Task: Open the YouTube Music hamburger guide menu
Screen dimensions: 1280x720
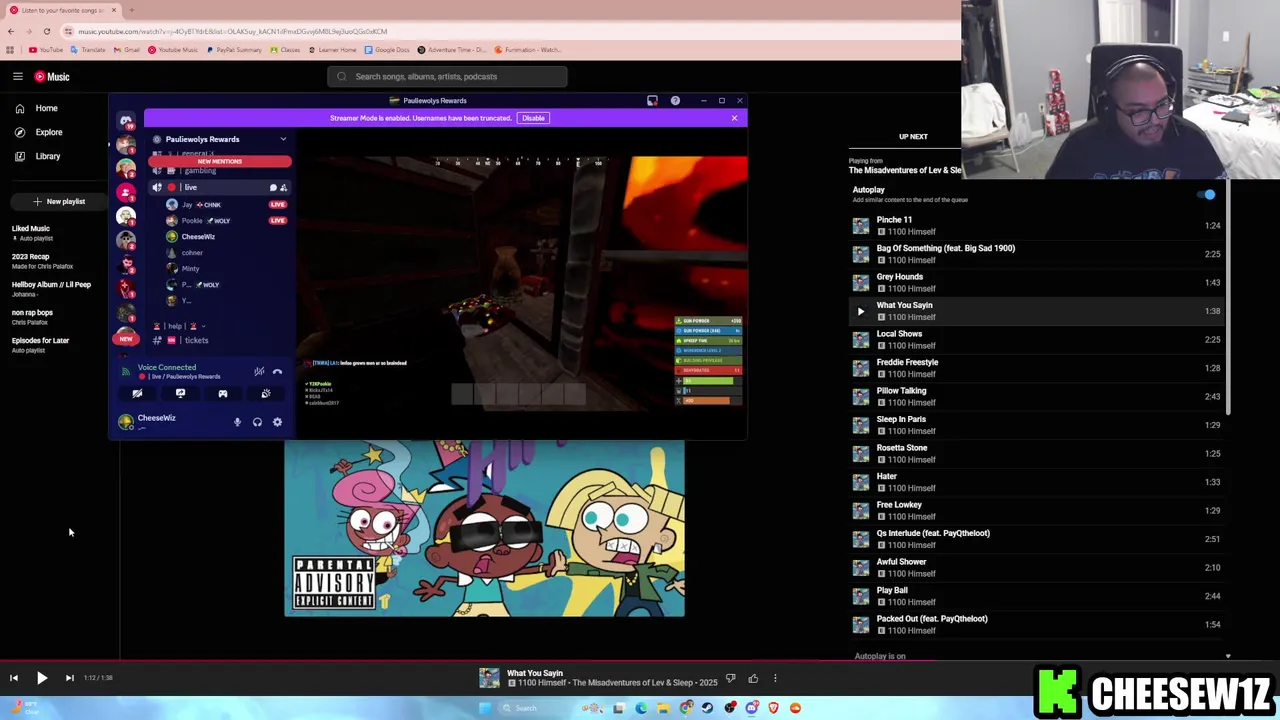Action: pos(18,76)
